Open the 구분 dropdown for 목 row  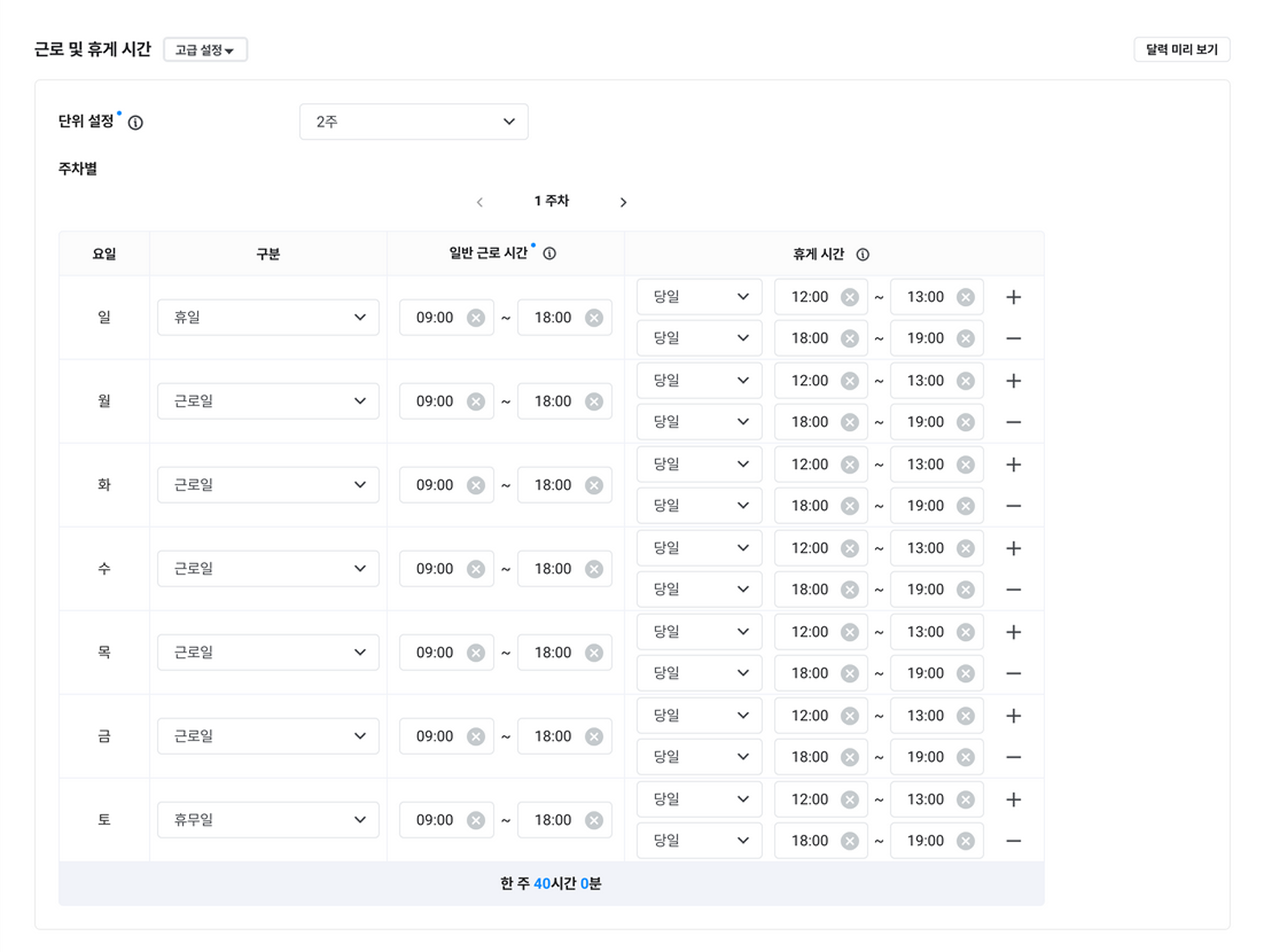[x=268, y=652]
